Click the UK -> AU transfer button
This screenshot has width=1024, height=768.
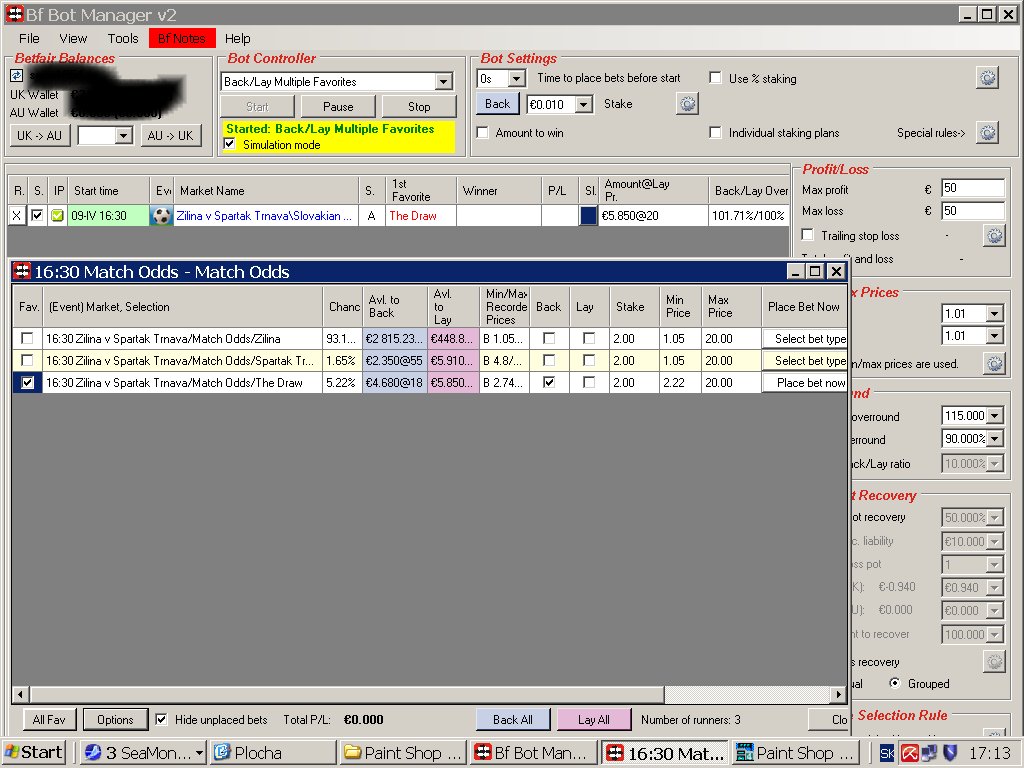coord(40,136)
